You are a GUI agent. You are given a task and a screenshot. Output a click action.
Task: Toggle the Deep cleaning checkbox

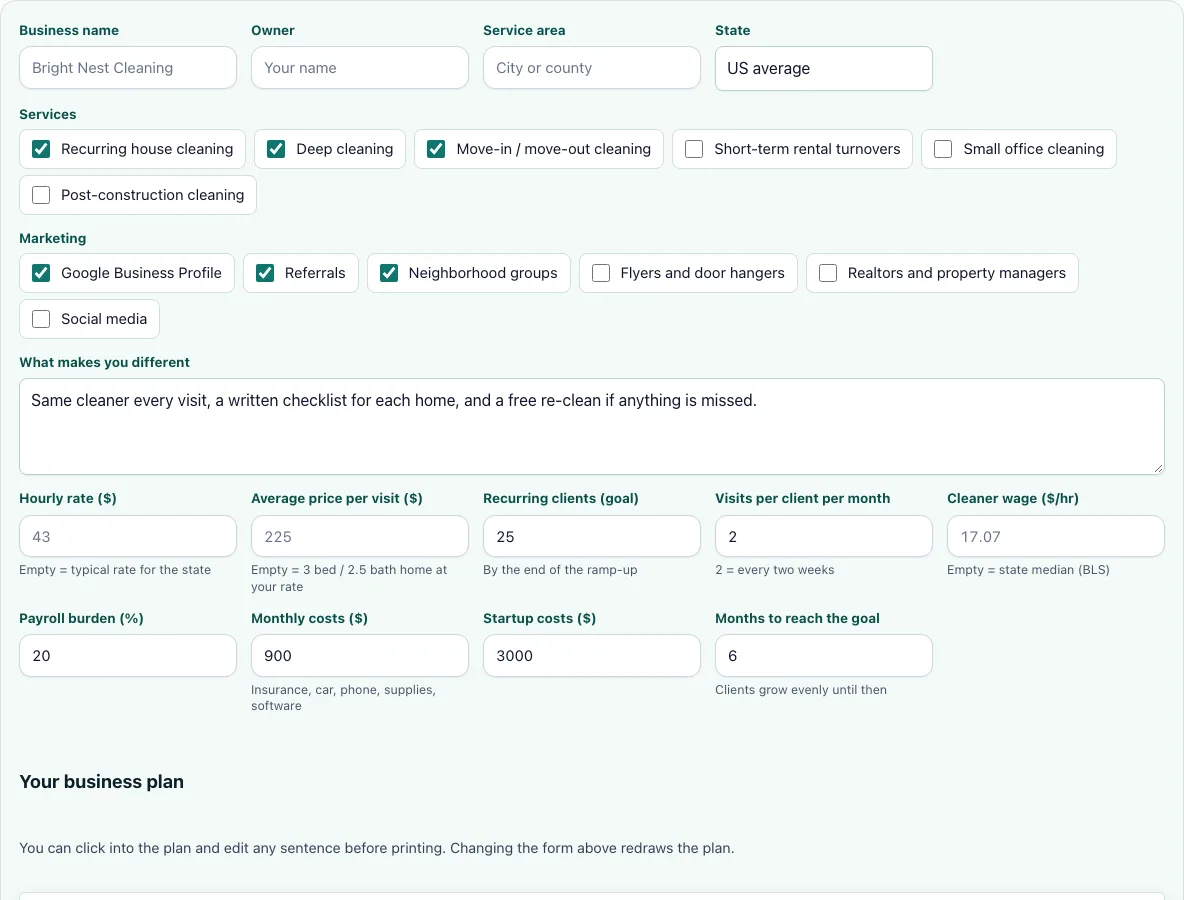[276, 149]
